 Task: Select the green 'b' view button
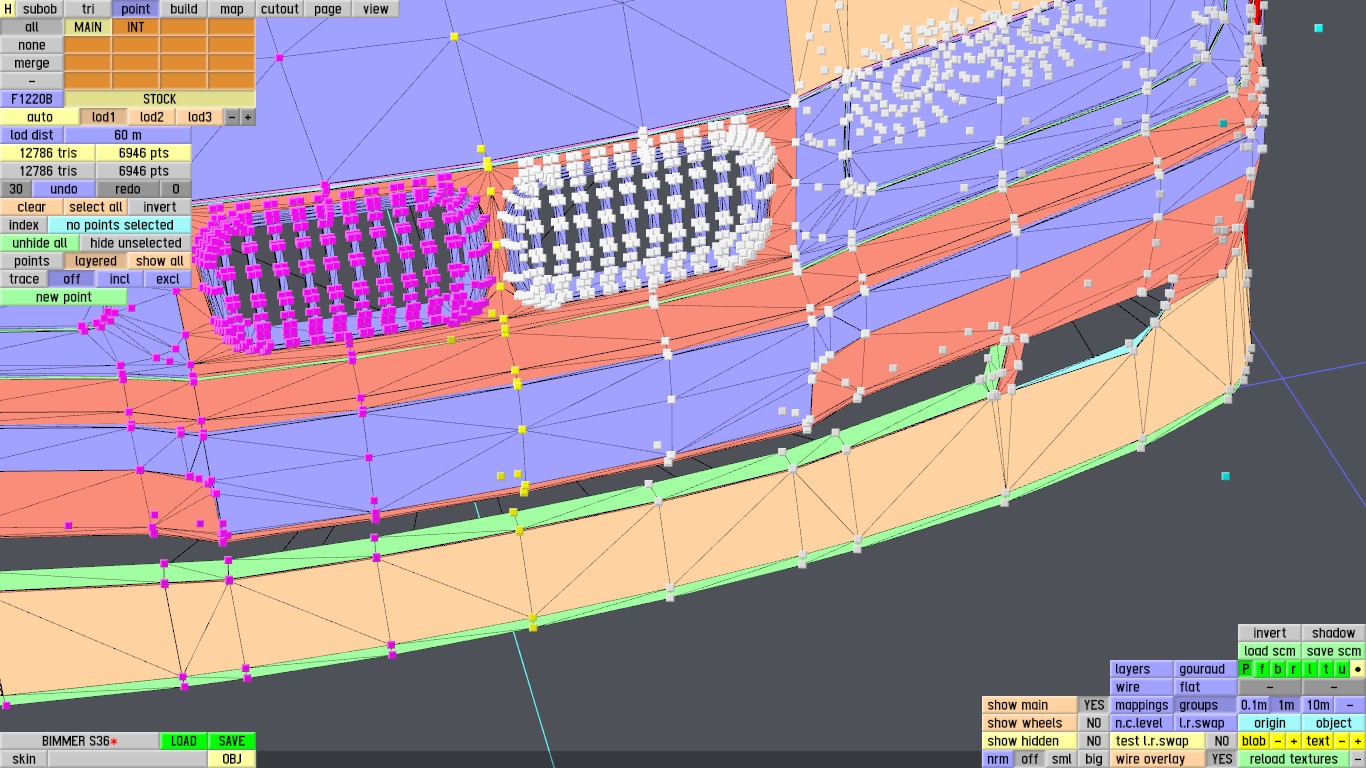click(x=1278, y=669)
